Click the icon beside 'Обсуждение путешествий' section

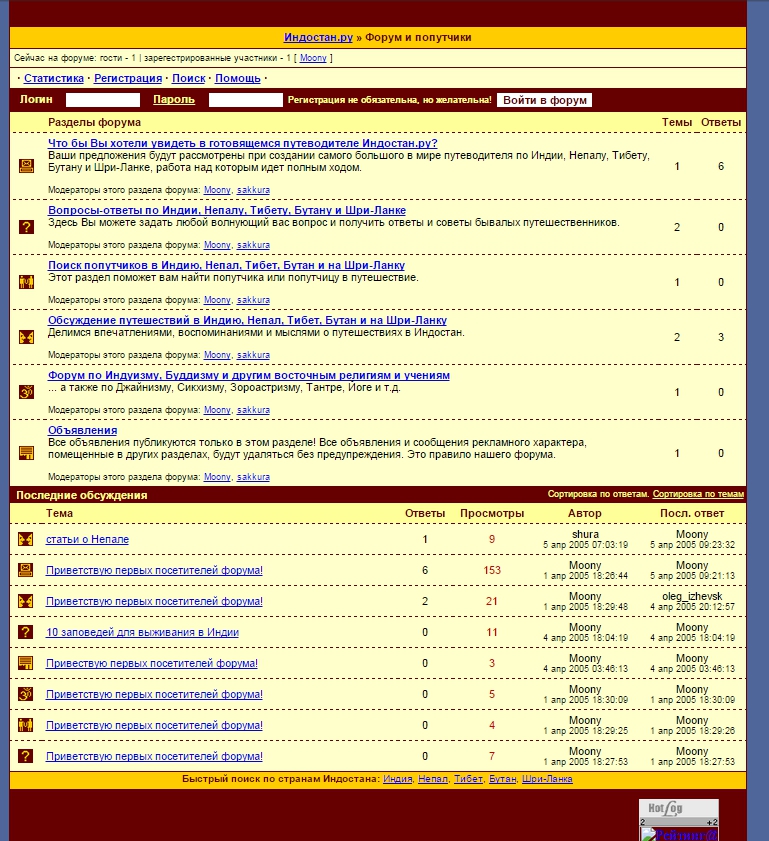26,337
